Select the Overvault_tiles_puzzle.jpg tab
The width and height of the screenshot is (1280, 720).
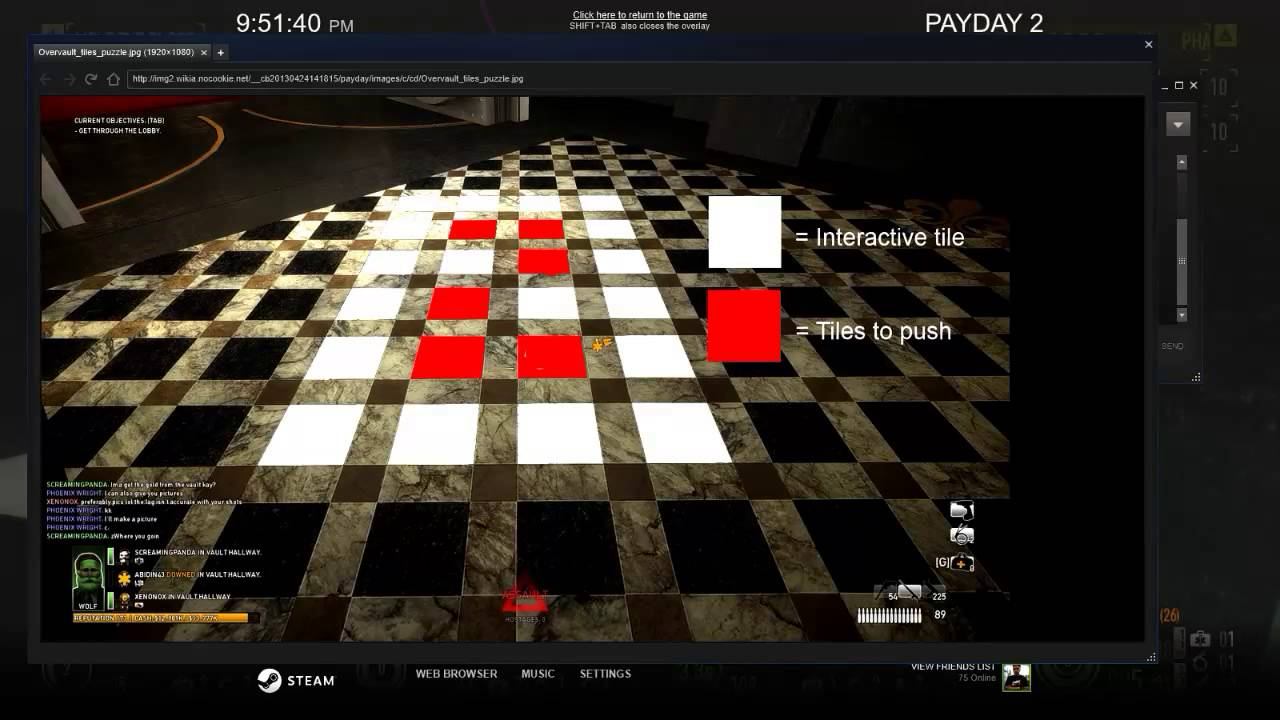[x=122, y=52]
